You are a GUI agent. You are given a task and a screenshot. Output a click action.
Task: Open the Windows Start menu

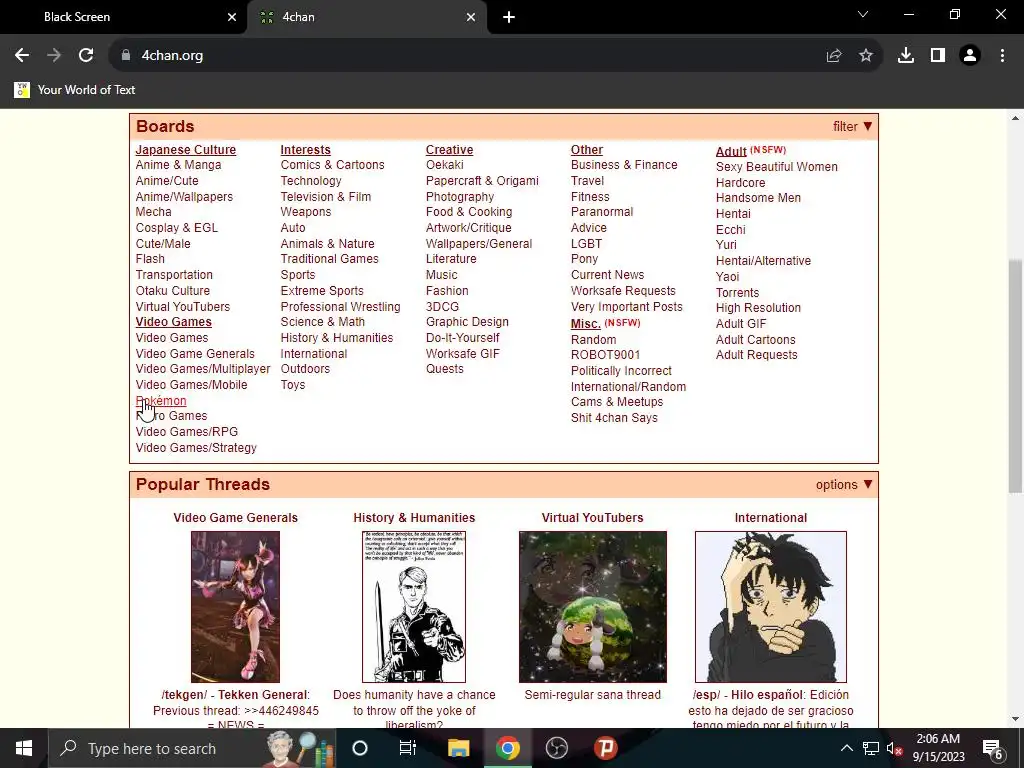click(x=24, y=748)
